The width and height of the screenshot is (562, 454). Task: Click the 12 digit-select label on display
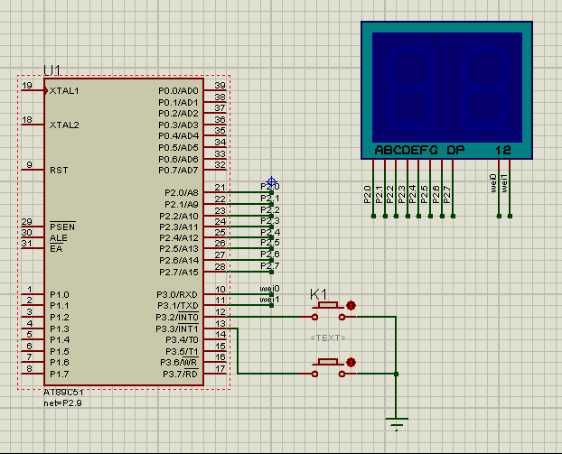tap(503, 150)
